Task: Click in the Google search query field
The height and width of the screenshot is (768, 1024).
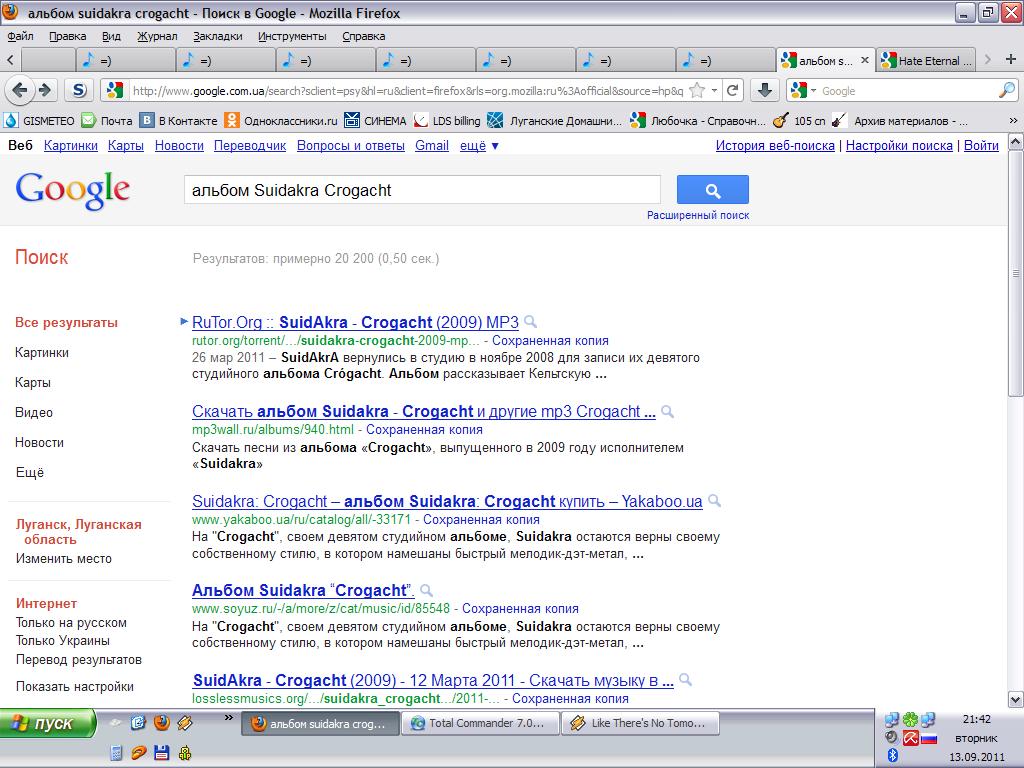Action: (x=422, y=190)
